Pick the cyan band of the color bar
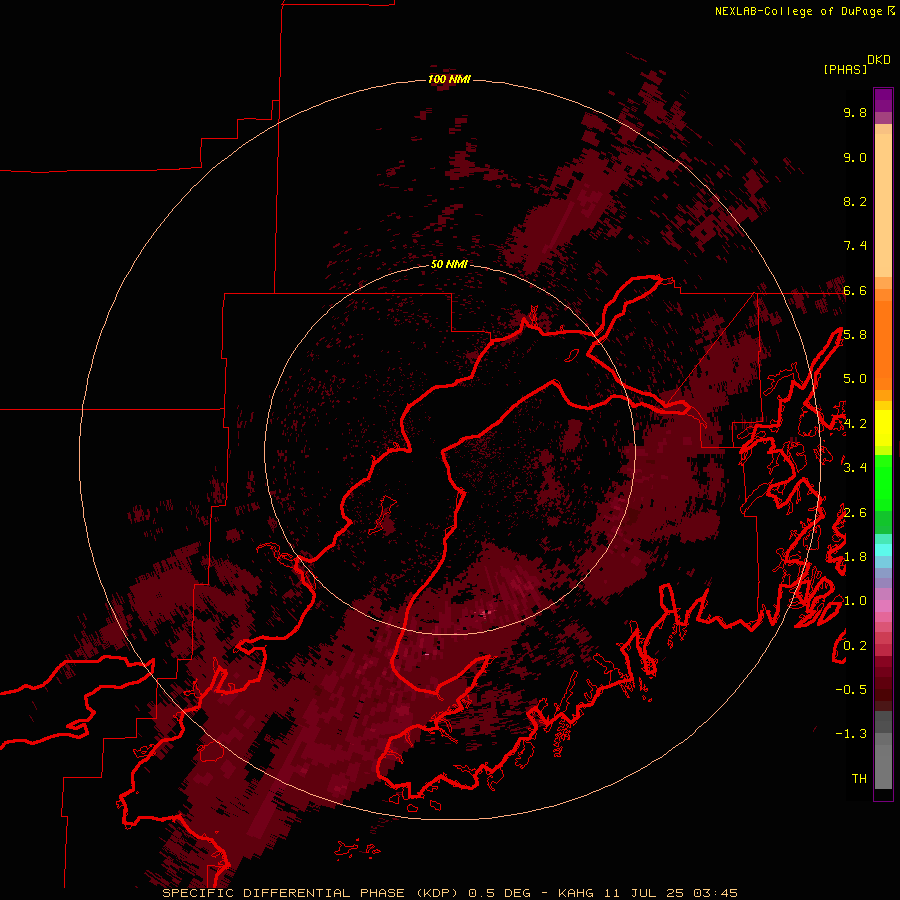 tap(883, 549)
